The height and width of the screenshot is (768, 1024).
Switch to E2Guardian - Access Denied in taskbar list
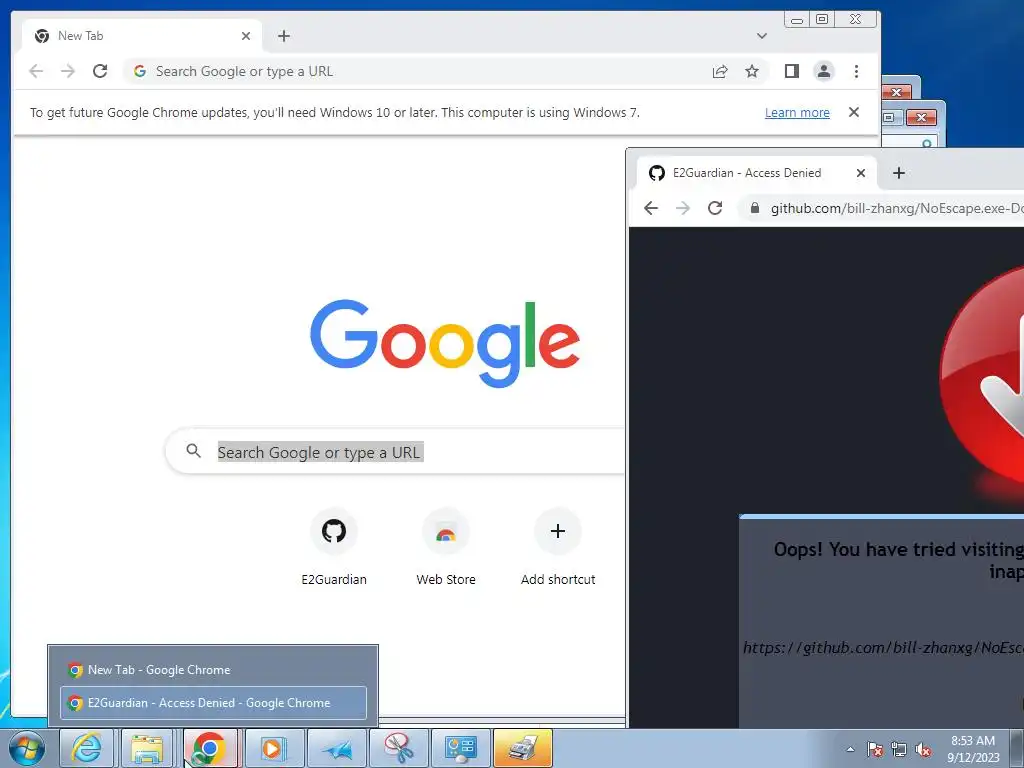pyautogui.click(x=213, y=703)
